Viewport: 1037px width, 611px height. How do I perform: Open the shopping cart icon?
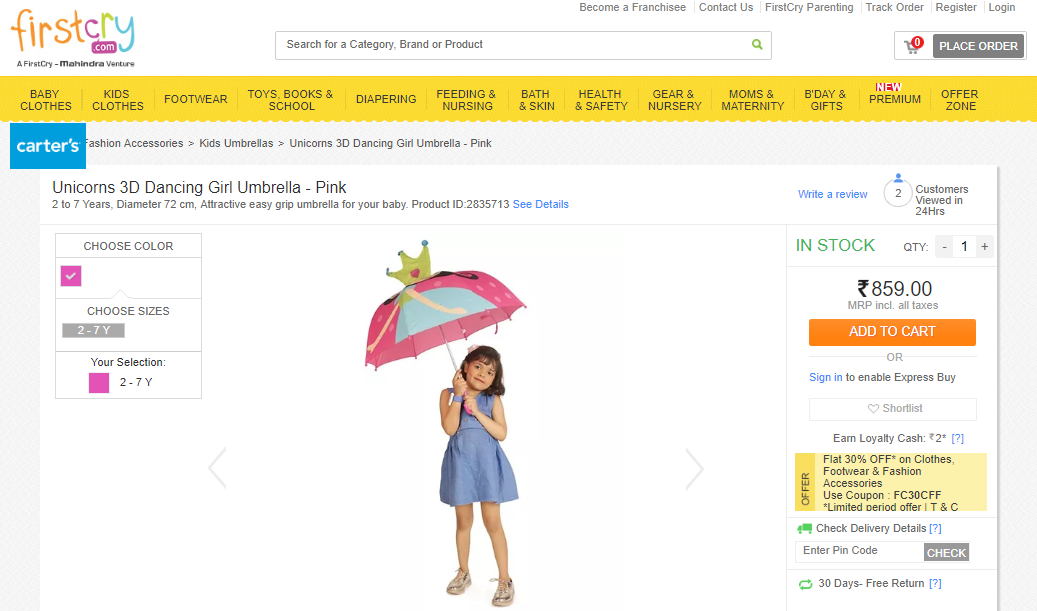click(912, 46)
